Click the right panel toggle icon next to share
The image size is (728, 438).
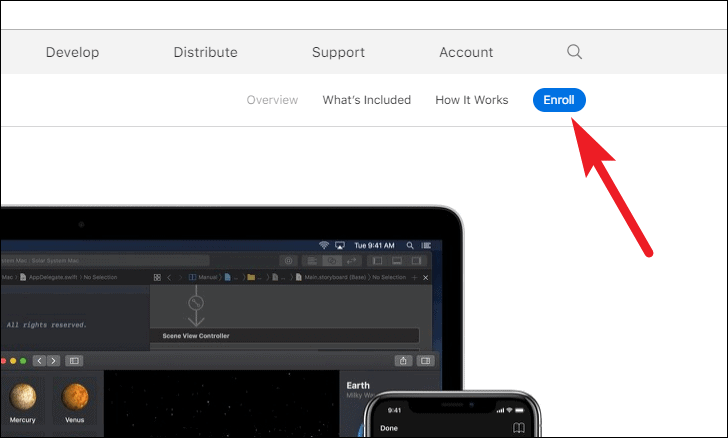425,361
